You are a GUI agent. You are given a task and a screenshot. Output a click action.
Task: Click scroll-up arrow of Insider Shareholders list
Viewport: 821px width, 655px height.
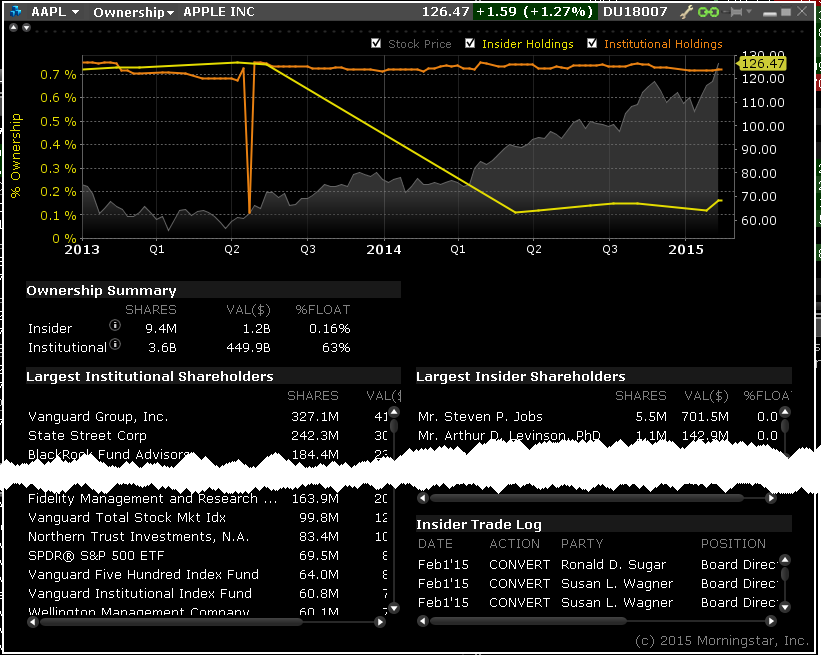click(x=784, y=412)
